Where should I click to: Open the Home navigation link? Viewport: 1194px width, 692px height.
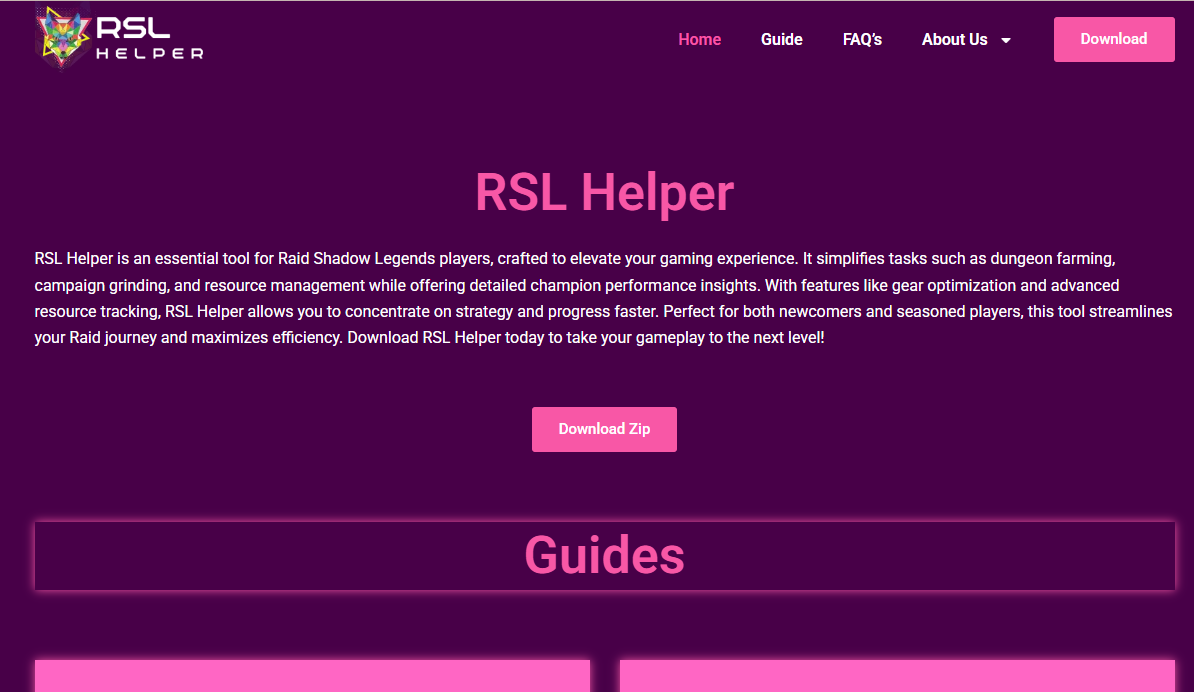(x=699, y=39)
